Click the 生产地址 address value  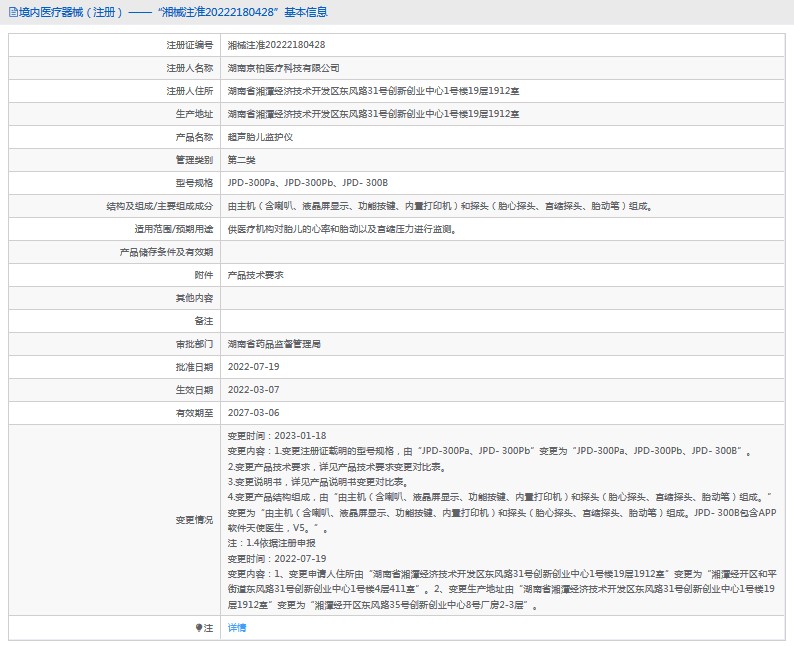click(x=373, y=114)
